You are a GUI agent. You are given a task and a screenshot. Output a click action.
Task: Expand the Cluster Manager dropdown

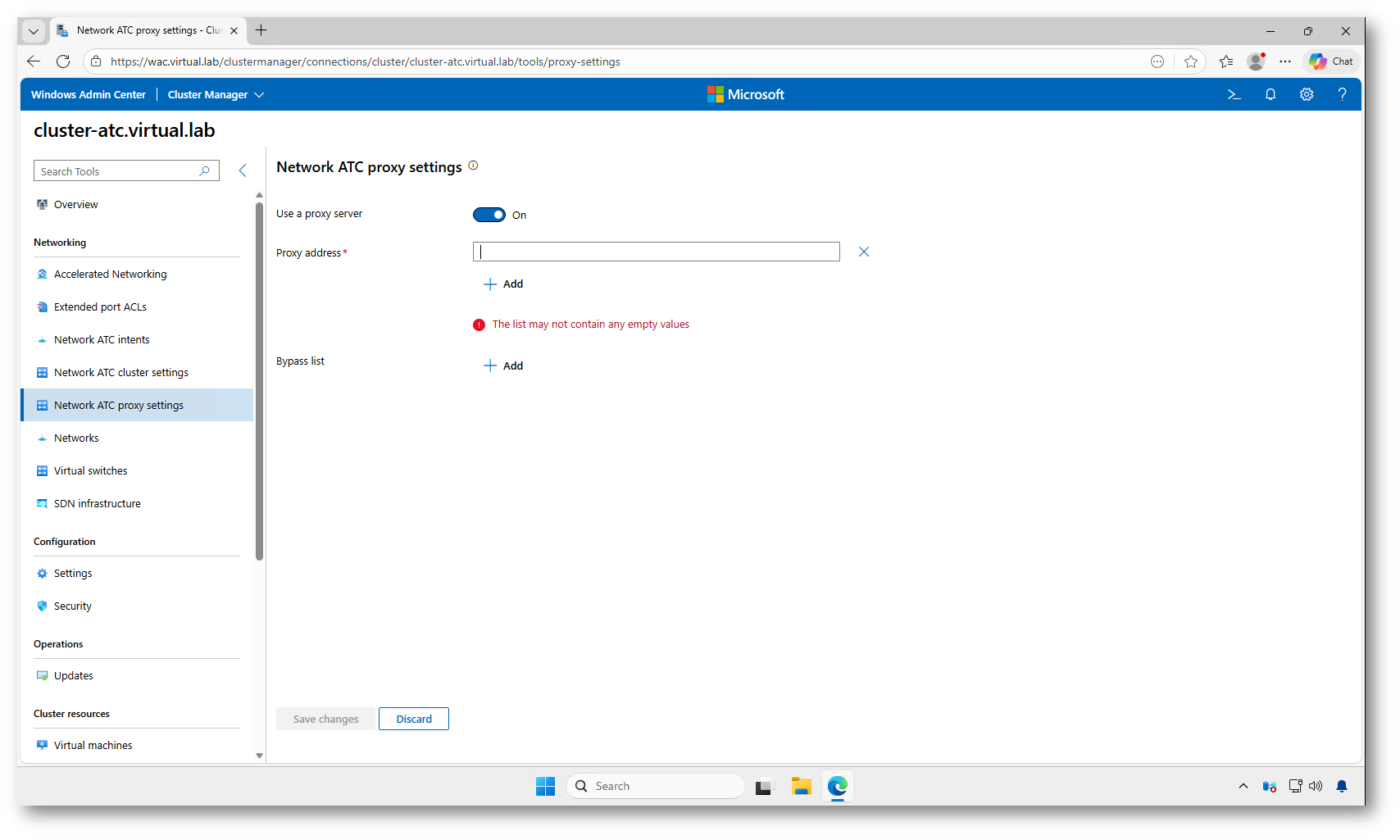[x=216, y=95]
